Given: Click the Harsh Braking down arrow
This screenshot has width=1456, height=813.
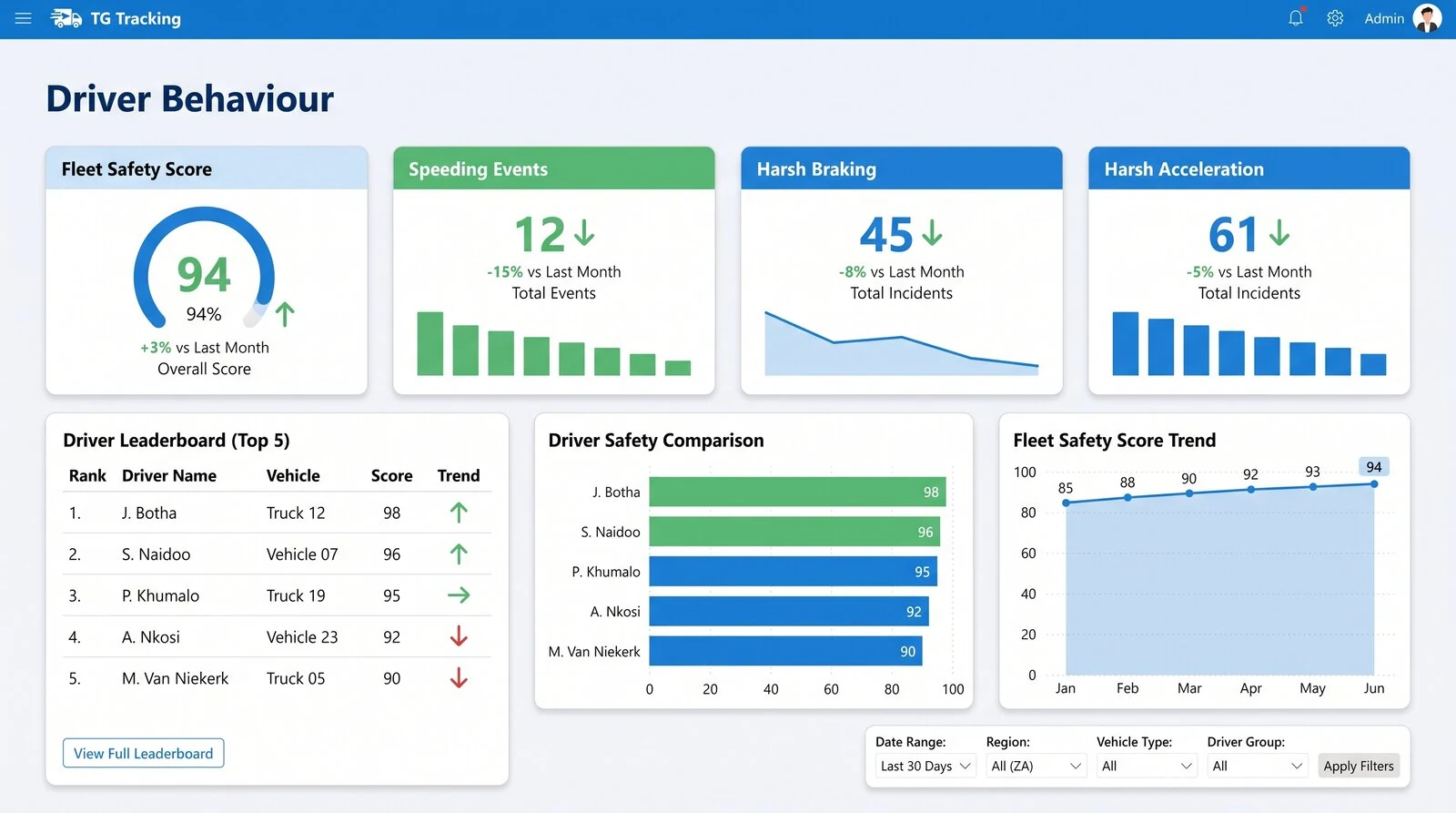Looking at the screenshot, I should click(x=932, y=232).
